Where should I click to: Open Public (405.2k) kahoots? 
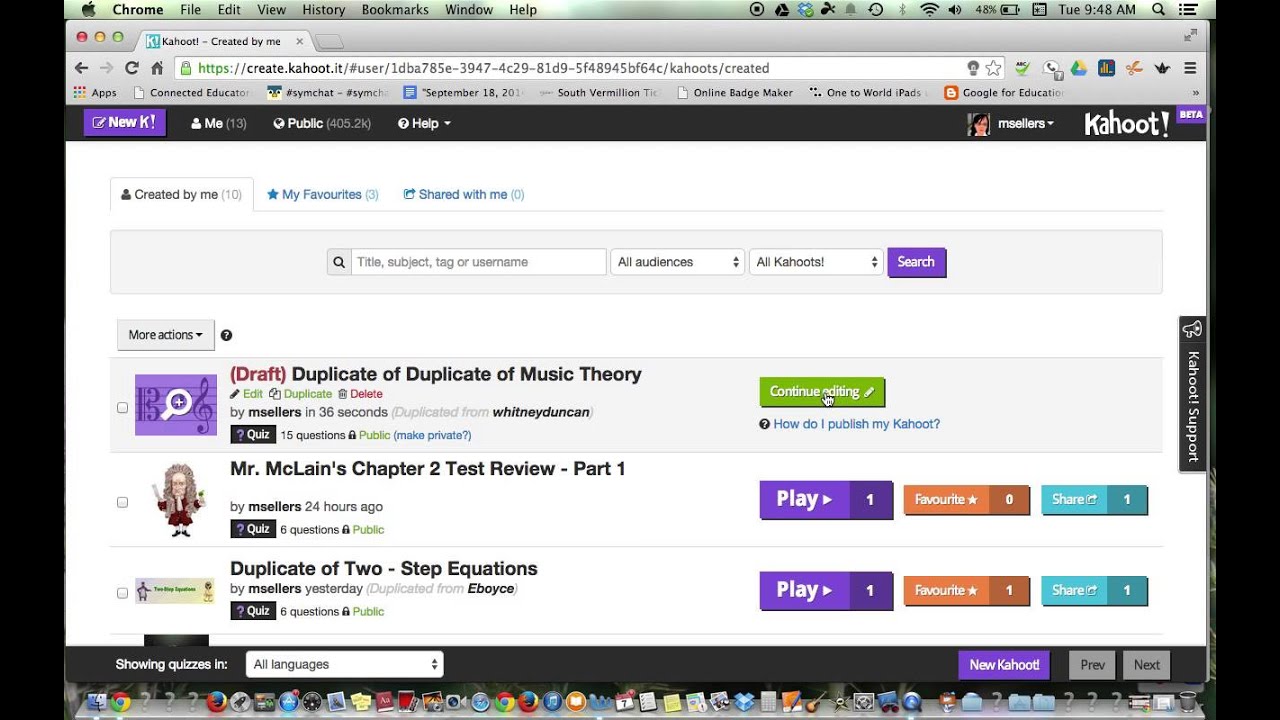pos(322,123)
